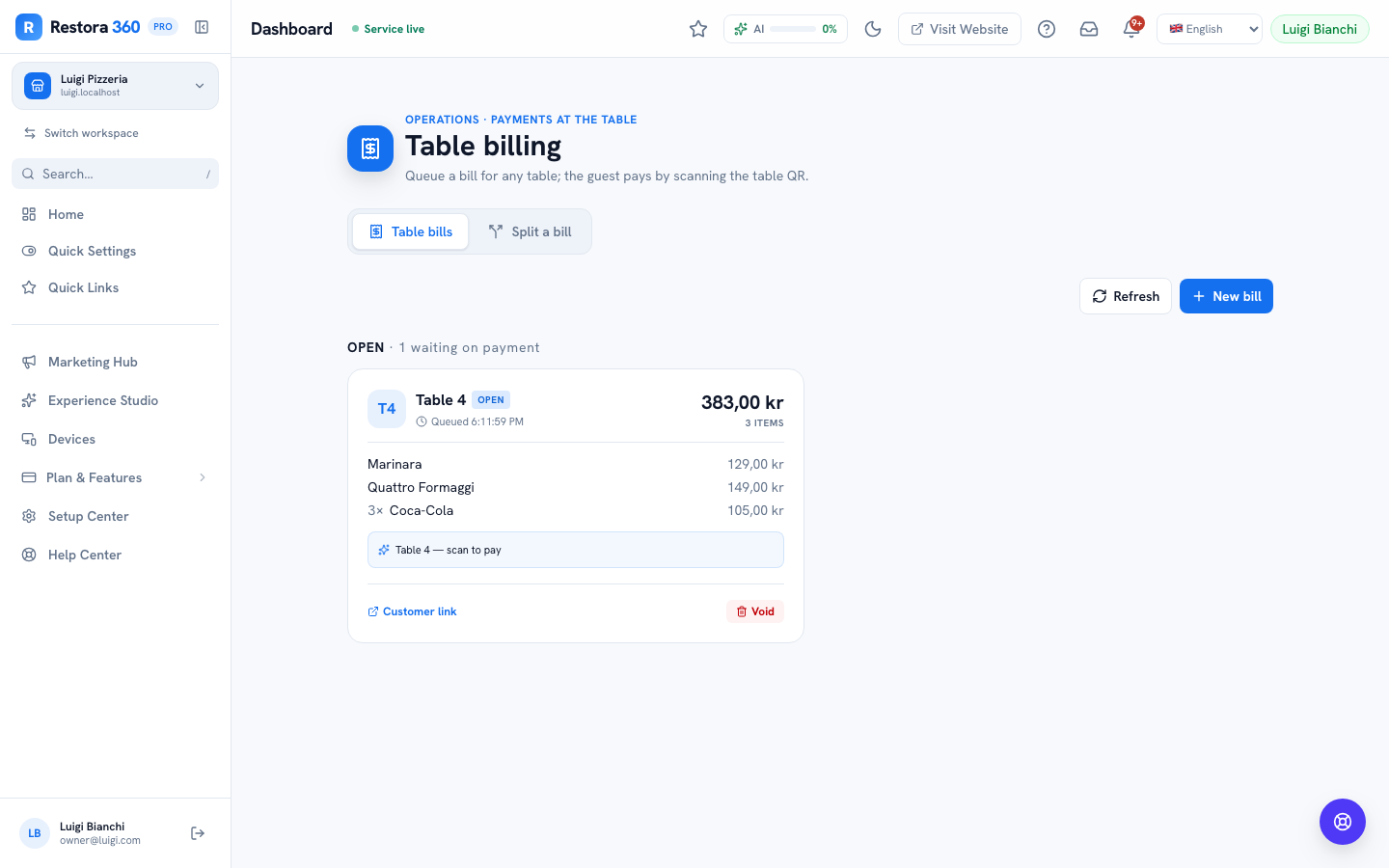Open Marketing Hub in the sidebar
The height and width of the screenshot is (868, 1389).
(x=115, y=362)
